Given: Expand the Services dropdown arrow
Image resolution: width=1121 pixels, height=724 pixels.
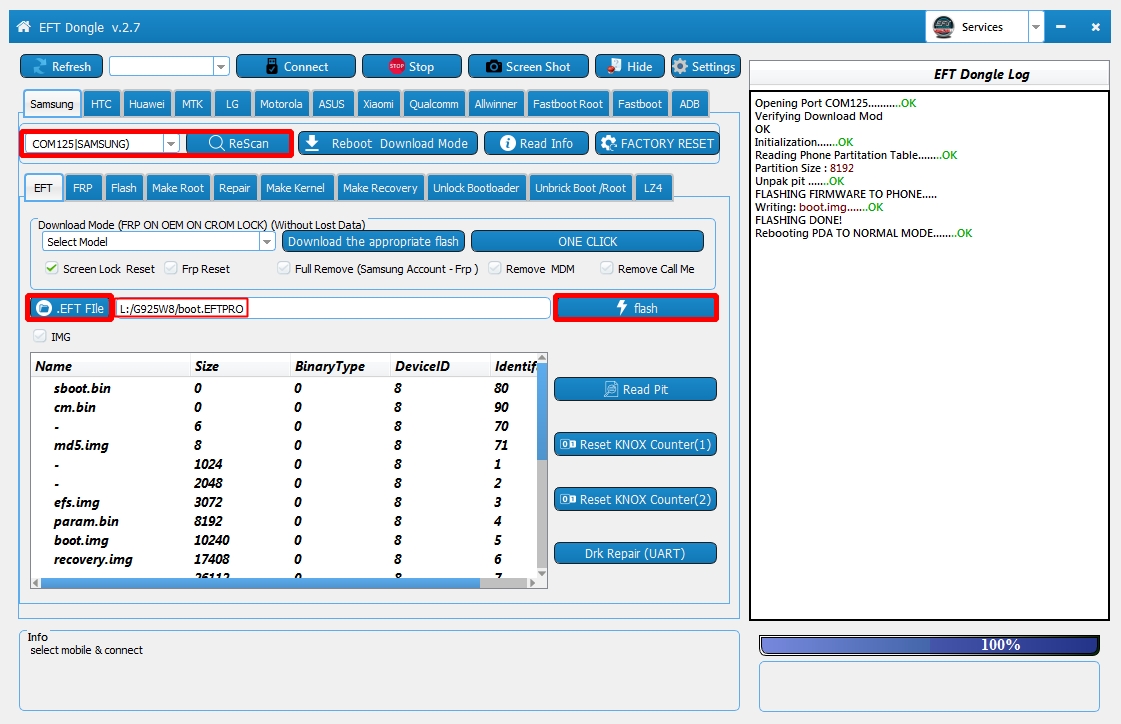Looking at the screenshot, I should pos(1036,27).
